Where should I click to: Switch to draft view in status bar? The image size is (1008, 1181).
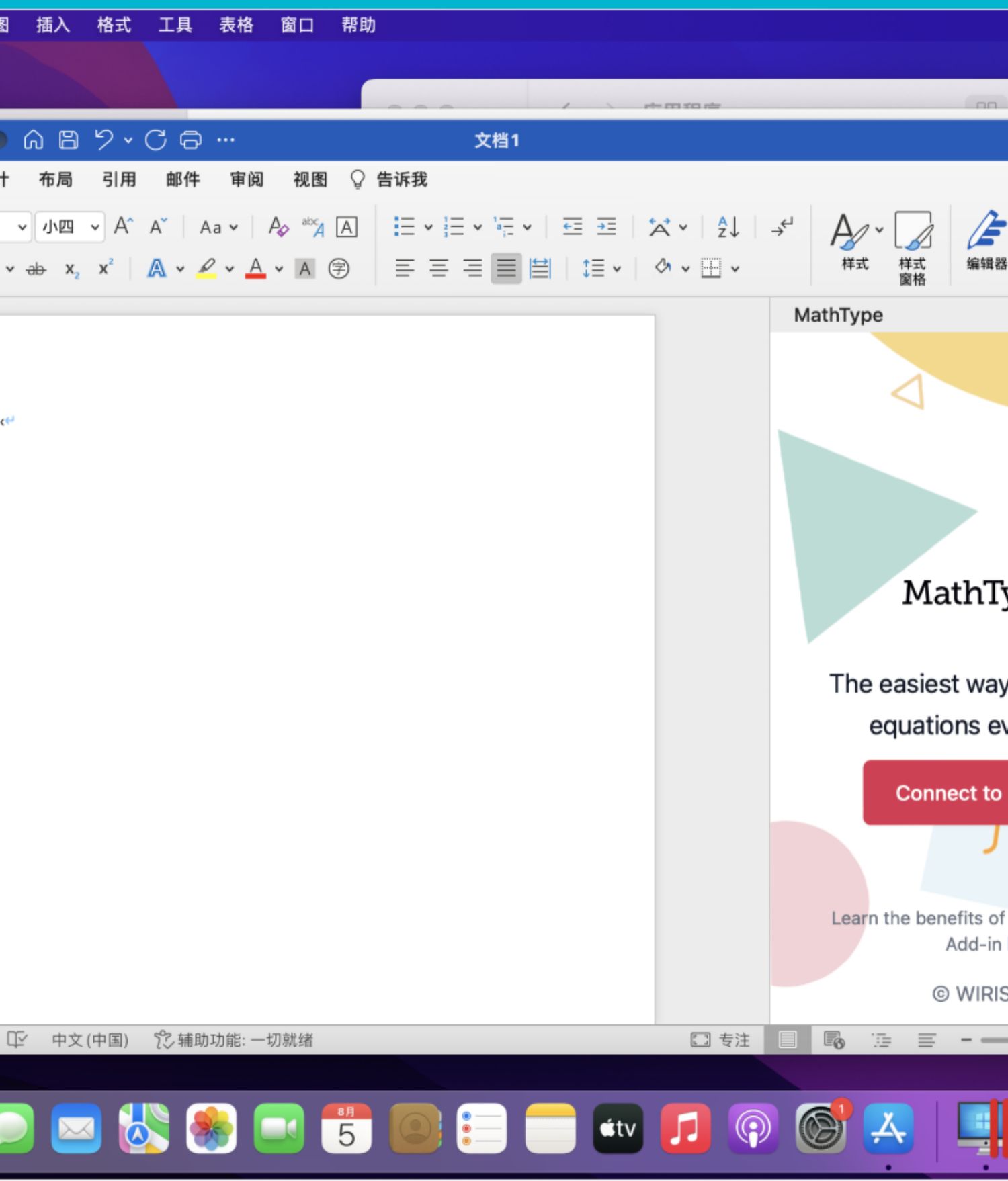click(927, 1040)
